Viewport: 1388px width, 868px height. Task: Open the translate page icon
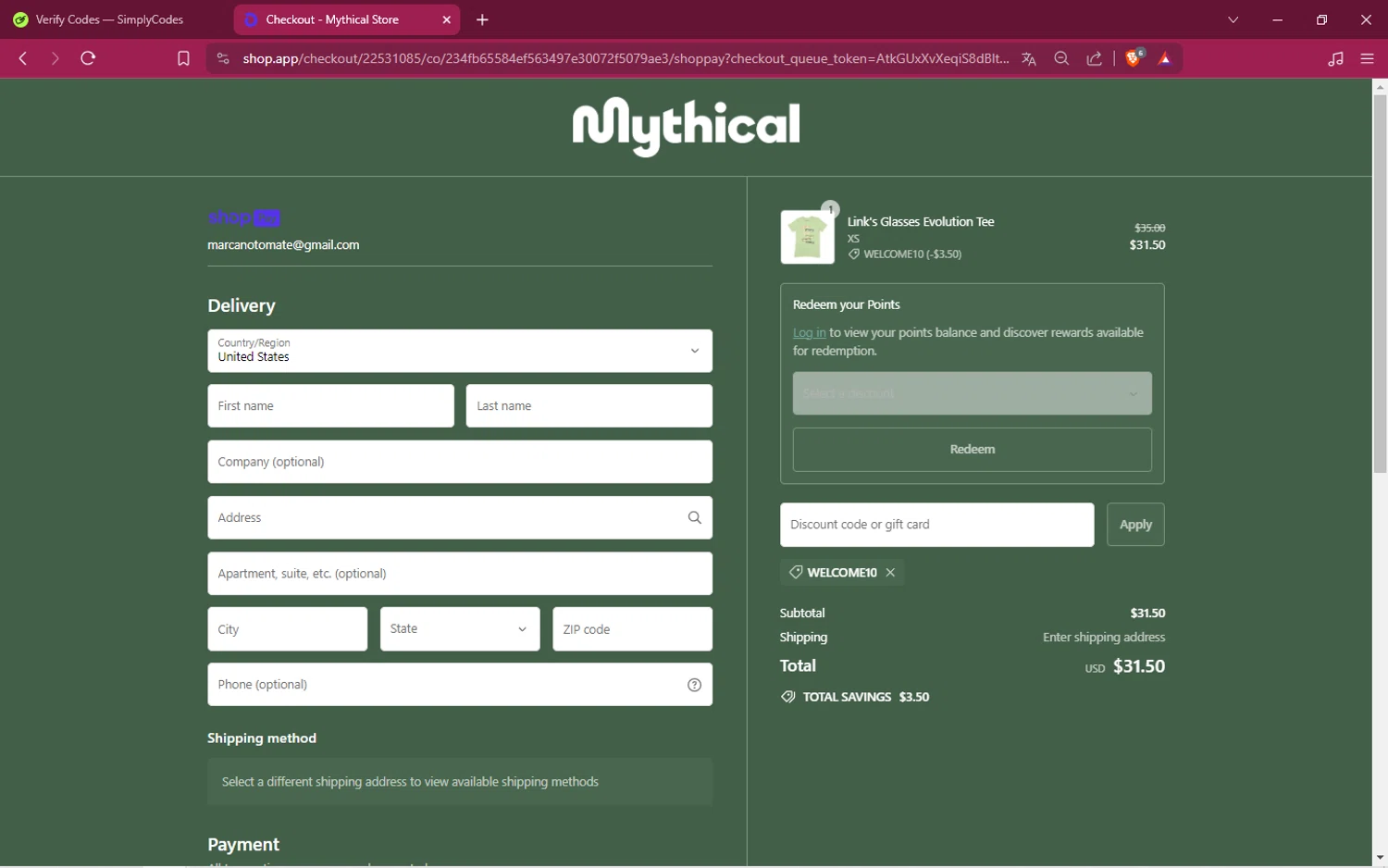point(1028,58)
